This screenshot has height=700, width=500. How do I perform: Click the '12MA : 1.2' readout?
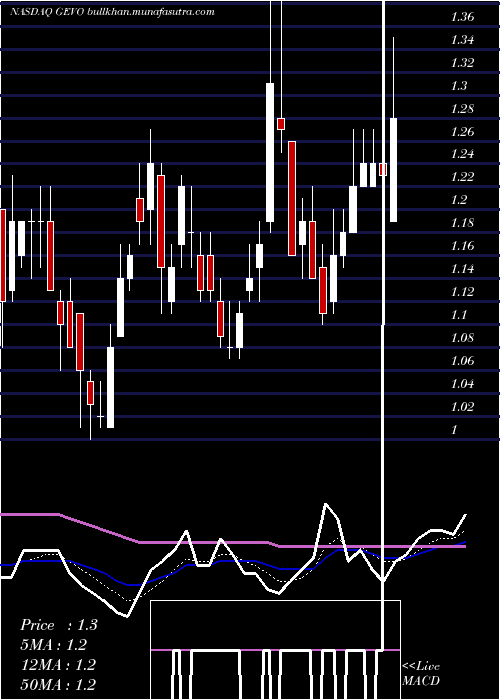(58, 664)
